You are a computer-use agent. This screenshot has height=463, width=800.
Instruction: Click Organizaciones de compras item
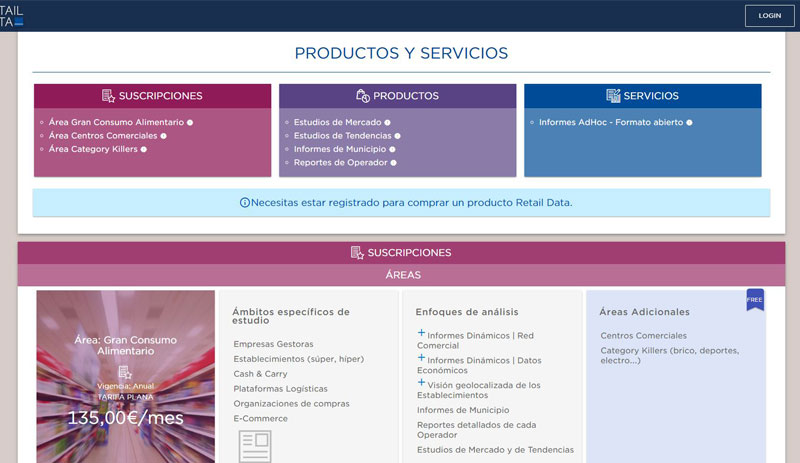[291, 403]
